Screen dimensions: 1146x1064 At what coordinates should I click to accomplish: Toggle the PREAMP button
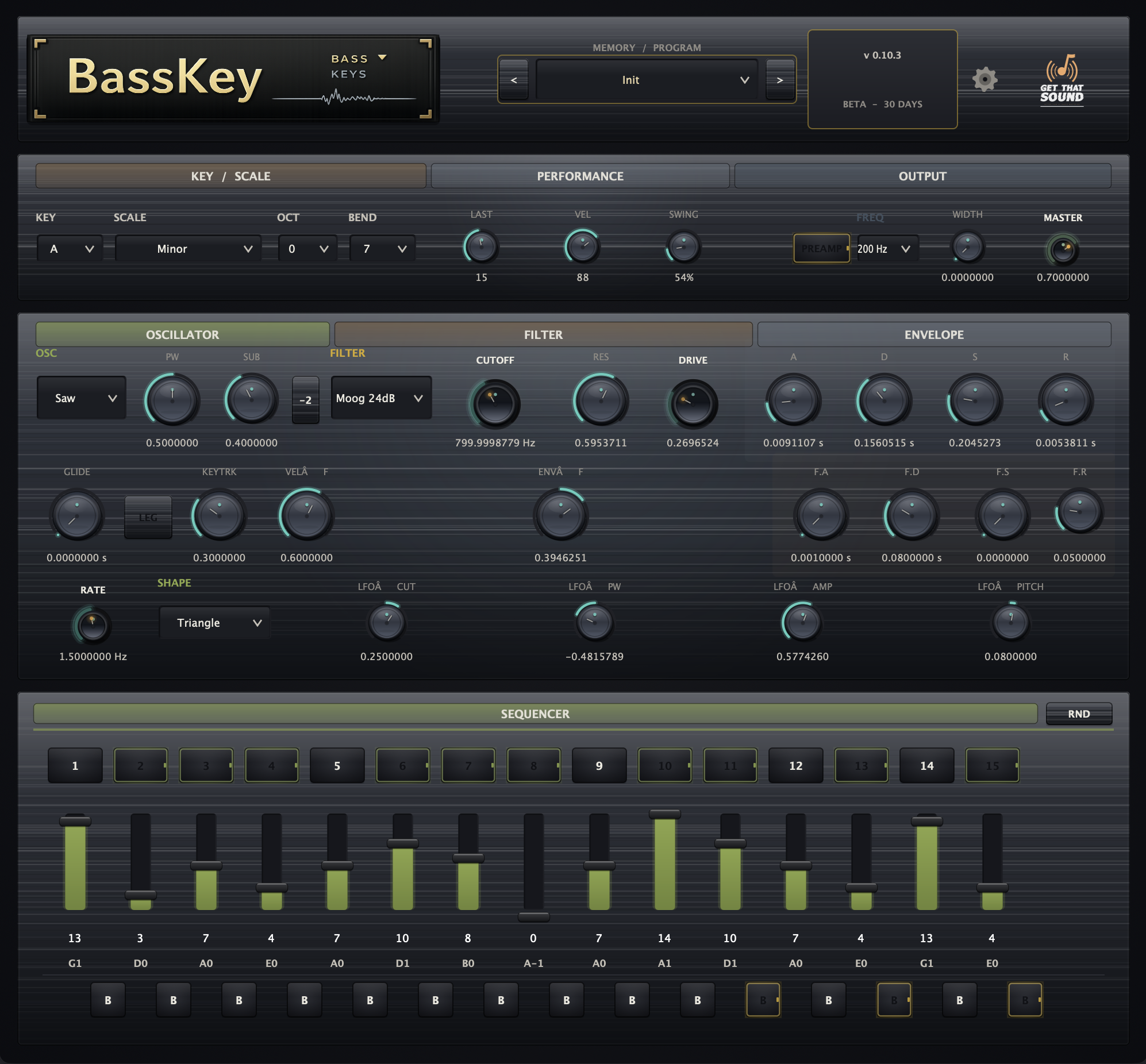(822, 248)
